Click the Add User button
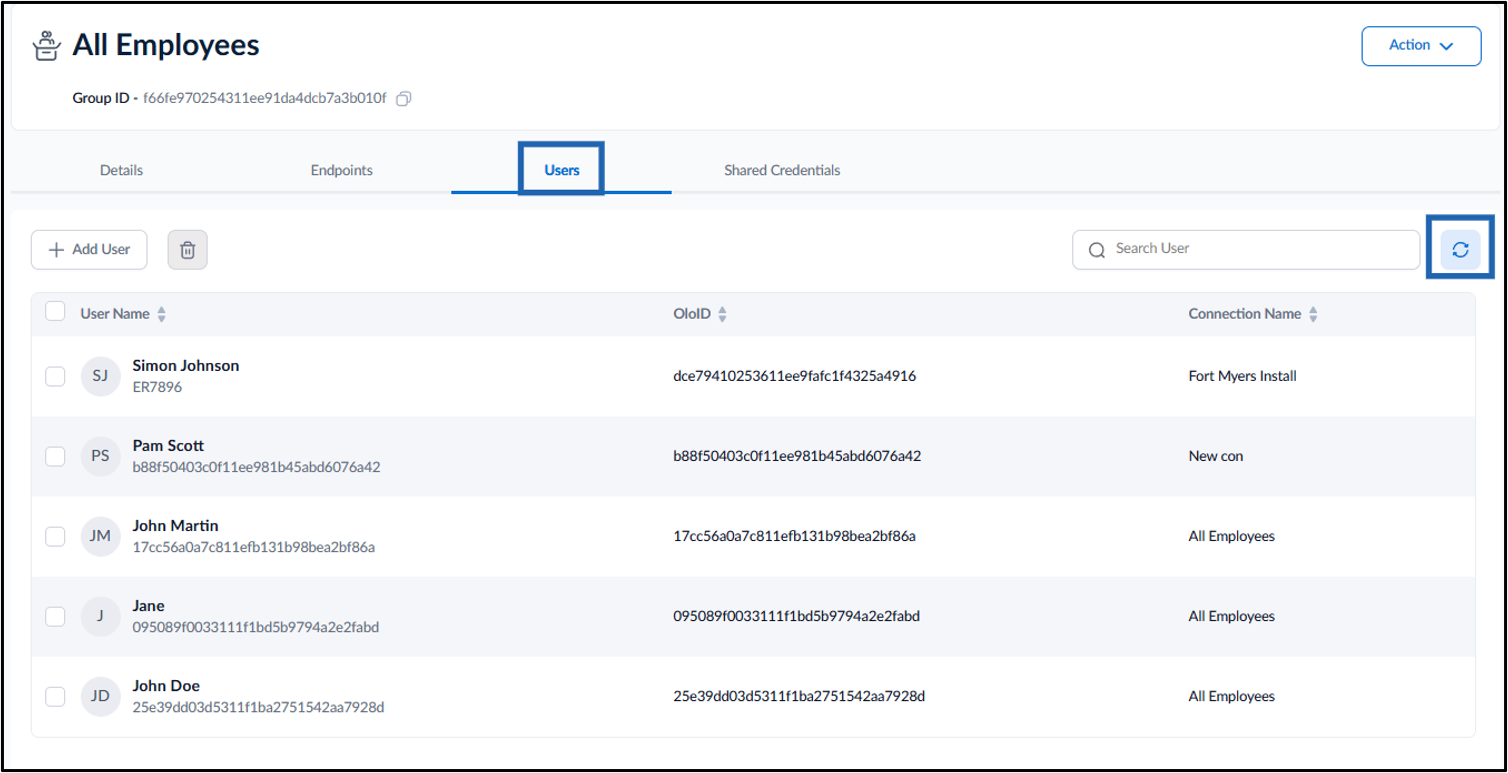 coord(89,250)
